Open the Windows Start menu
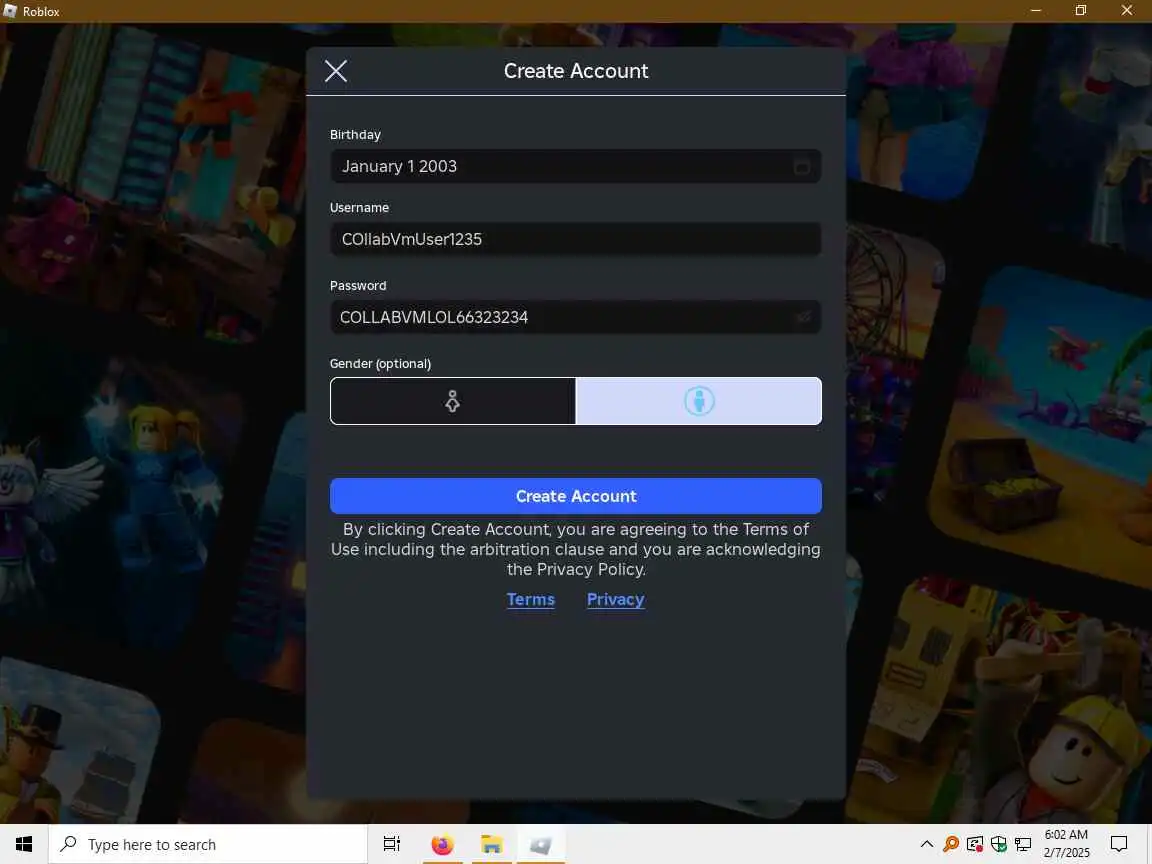The width and height of the screenshot is (1152, 864). point(24,844)
